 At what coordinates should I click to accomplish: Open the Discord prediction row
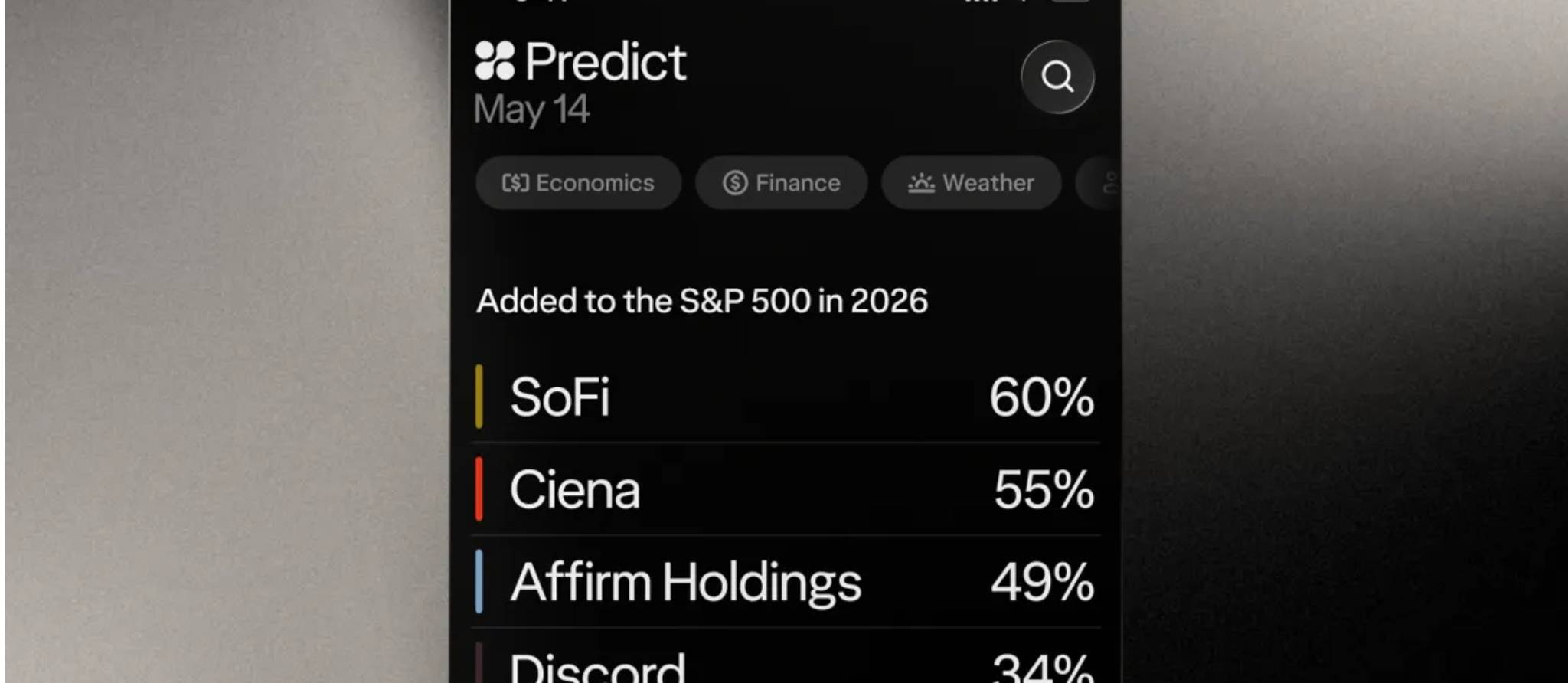click(x=786, y=657)
